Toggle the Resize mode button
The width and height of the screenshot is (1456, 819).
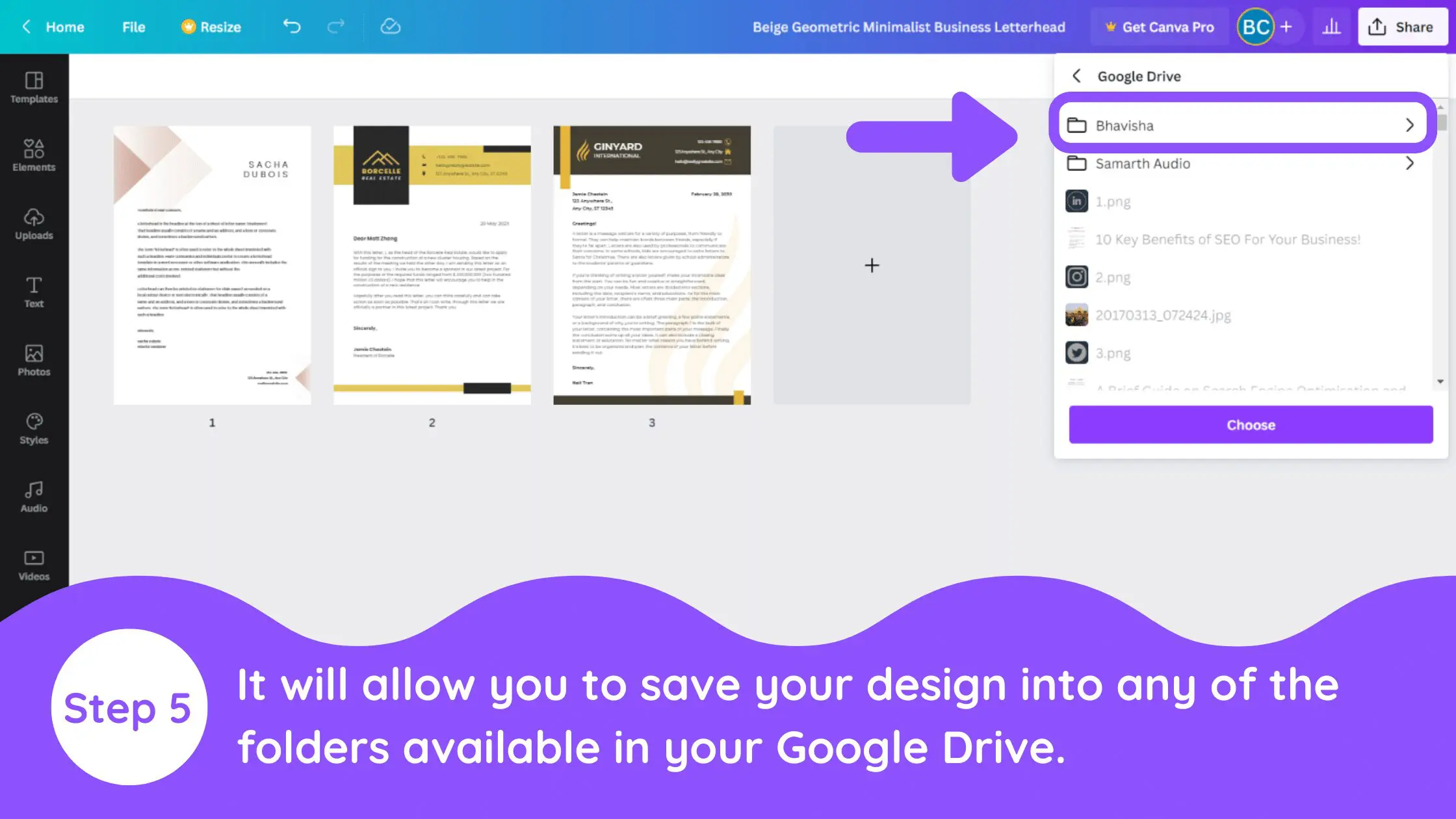click(x=210, y=27)
